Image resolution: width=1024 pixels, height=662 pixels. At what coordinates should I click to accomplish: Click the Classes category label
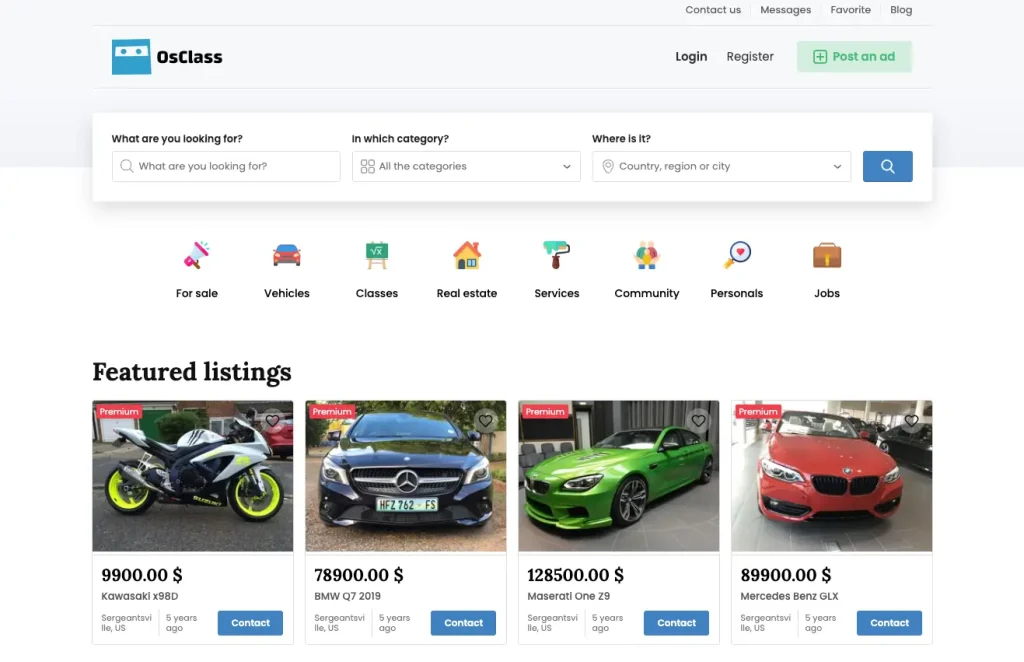pyautogui.click(x=377, y=293)
